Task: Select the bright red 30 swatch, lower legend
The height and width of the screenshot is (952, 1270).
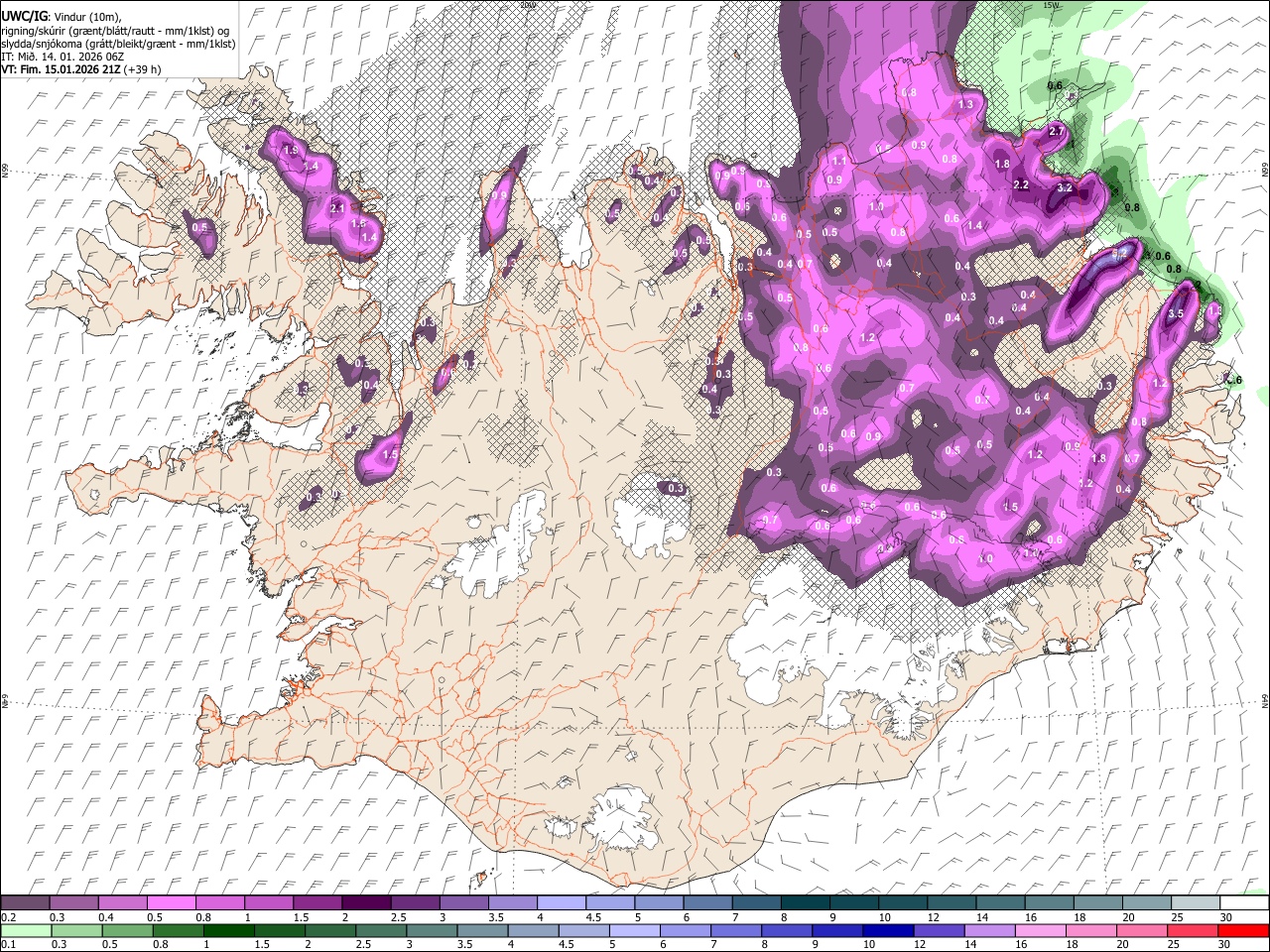Action: (1244, 931)
